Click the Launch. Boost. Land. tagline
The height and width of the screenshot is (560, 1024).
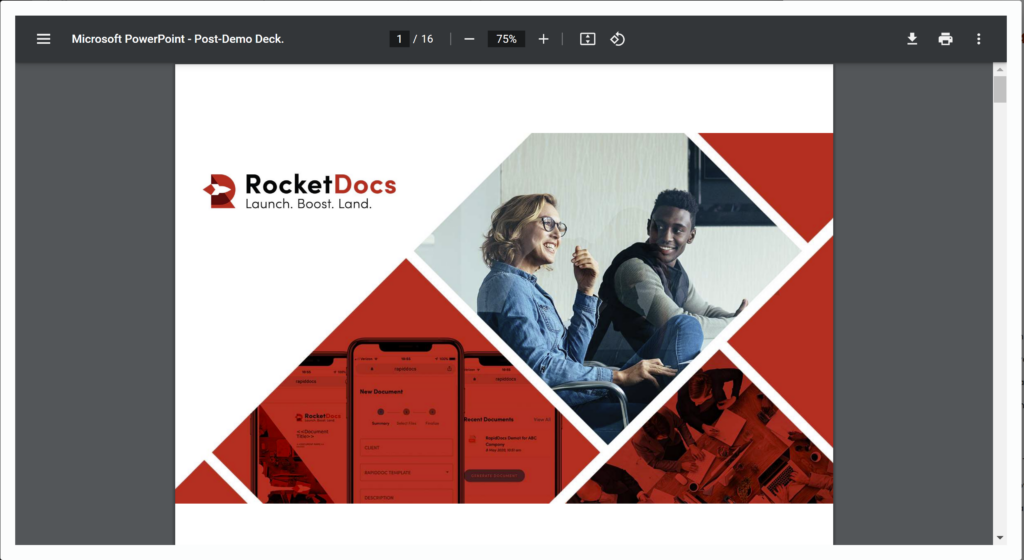click(x=308, y=204)
